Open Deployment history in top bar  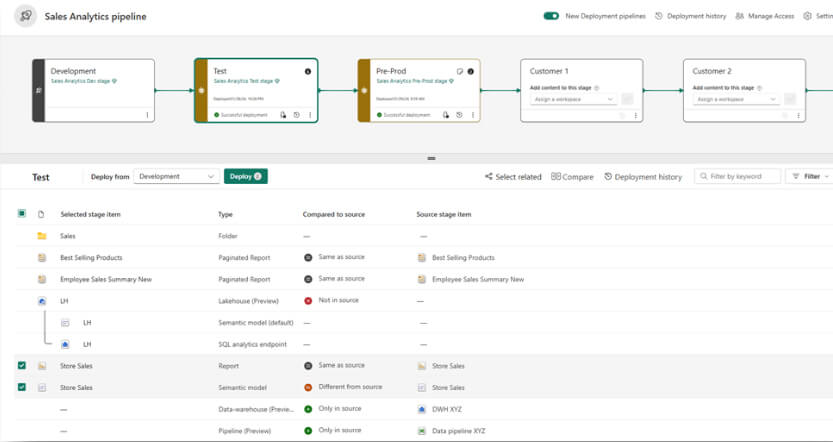[690, 16]
